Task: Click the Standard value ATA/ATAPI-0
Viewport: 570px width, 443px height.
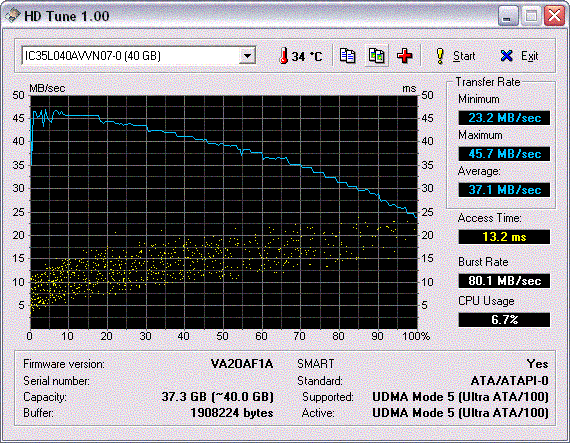Action: click(x=509, y=380)
